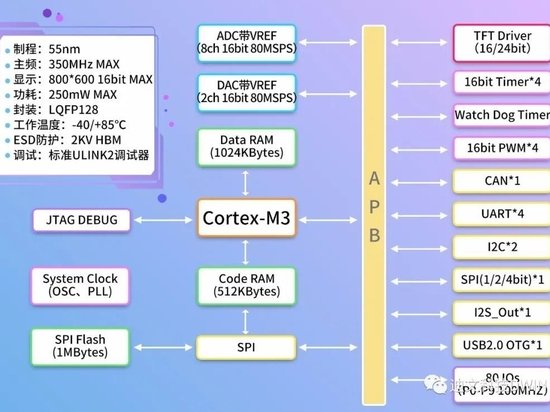Click the arrow between SPI Flash and SPI
This screenshot has height=412, width=550.
163,347
